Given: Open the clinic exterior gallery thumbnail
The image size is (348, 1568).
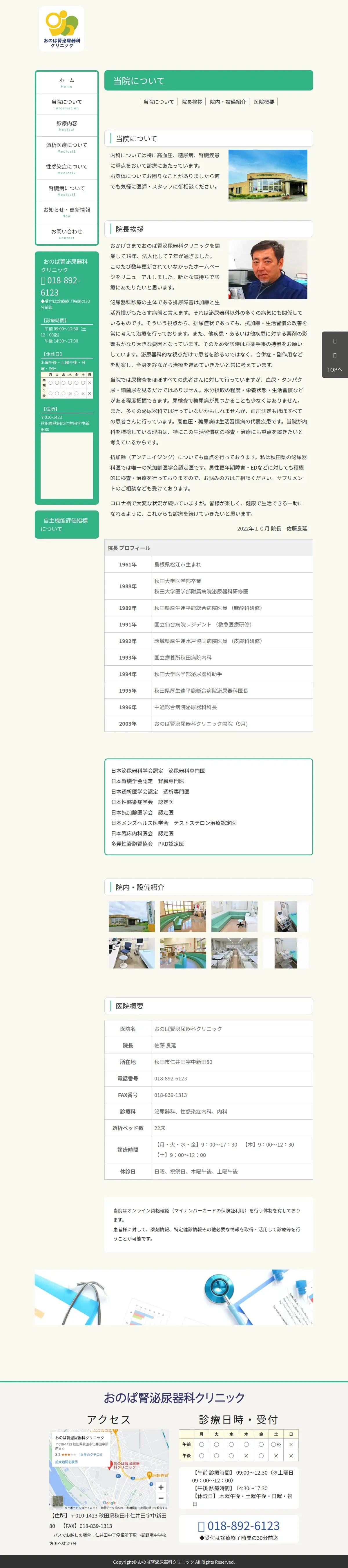Looking at the screenshot, I should (x=131, y=917).
